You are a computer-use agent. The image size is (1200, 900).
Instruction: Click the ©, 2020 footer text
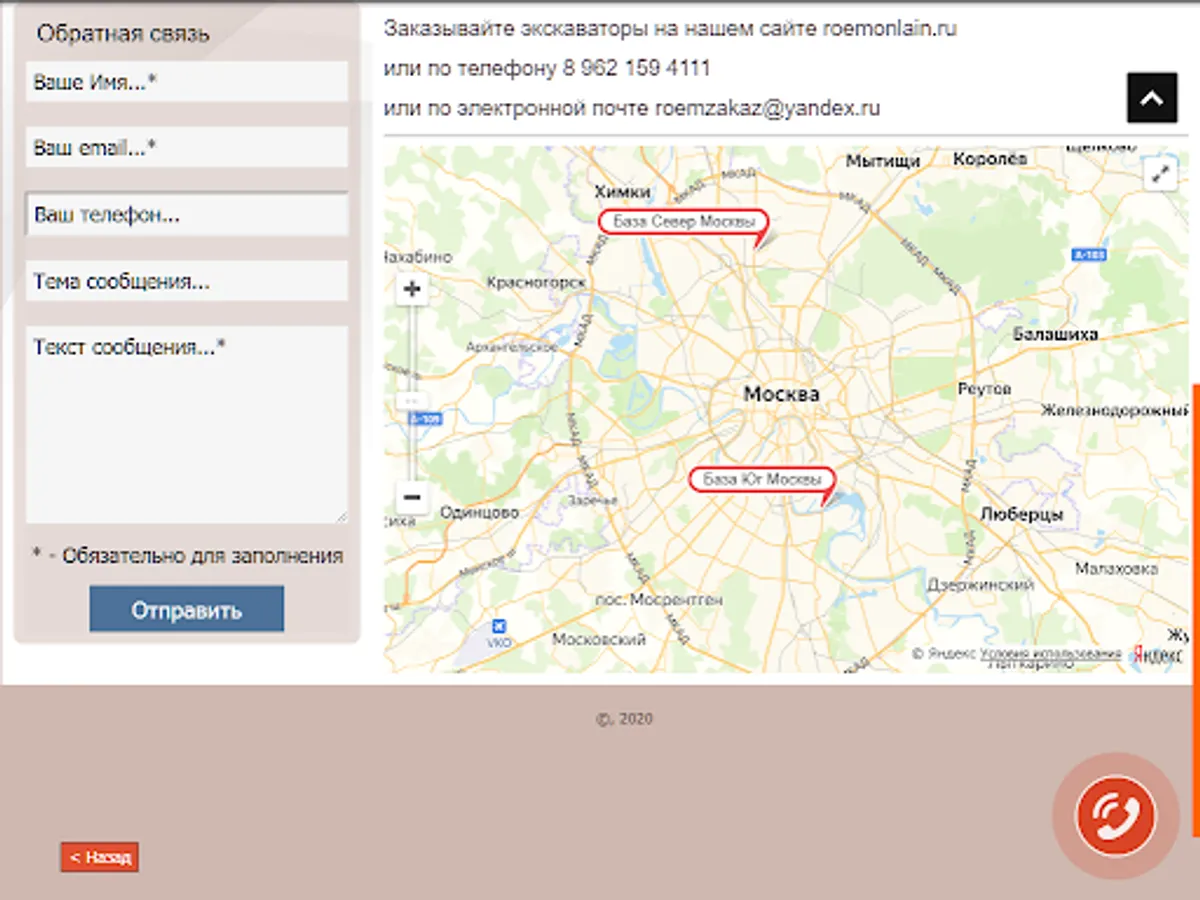(x=624, y=719)
